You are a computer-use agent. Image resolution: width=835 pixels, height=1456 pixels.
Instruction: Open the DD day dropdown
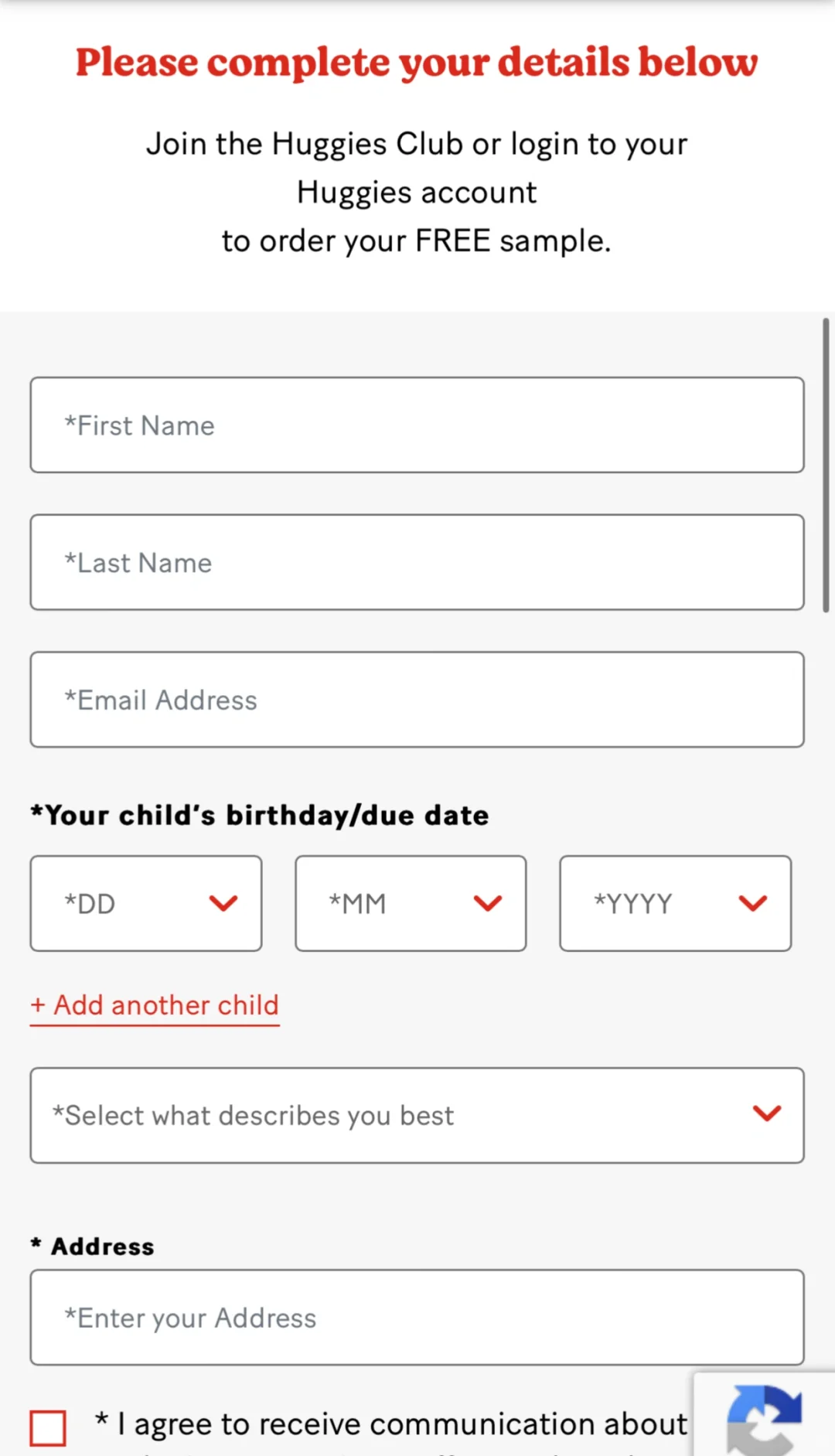point(146,903)
